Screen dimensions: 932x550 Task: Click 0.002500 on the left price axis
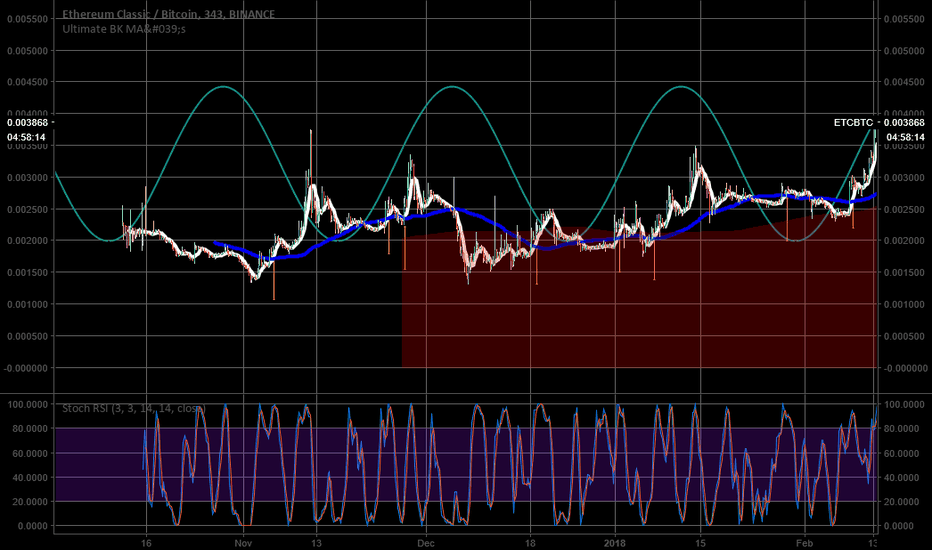[x=27, y=209]
